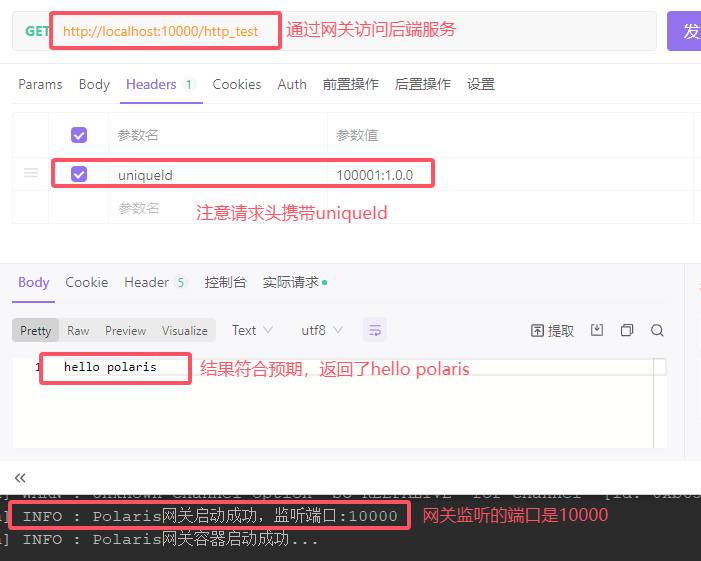
Task: Open the 前置操作 pre-request tab
Action: [x=350, y=85]
